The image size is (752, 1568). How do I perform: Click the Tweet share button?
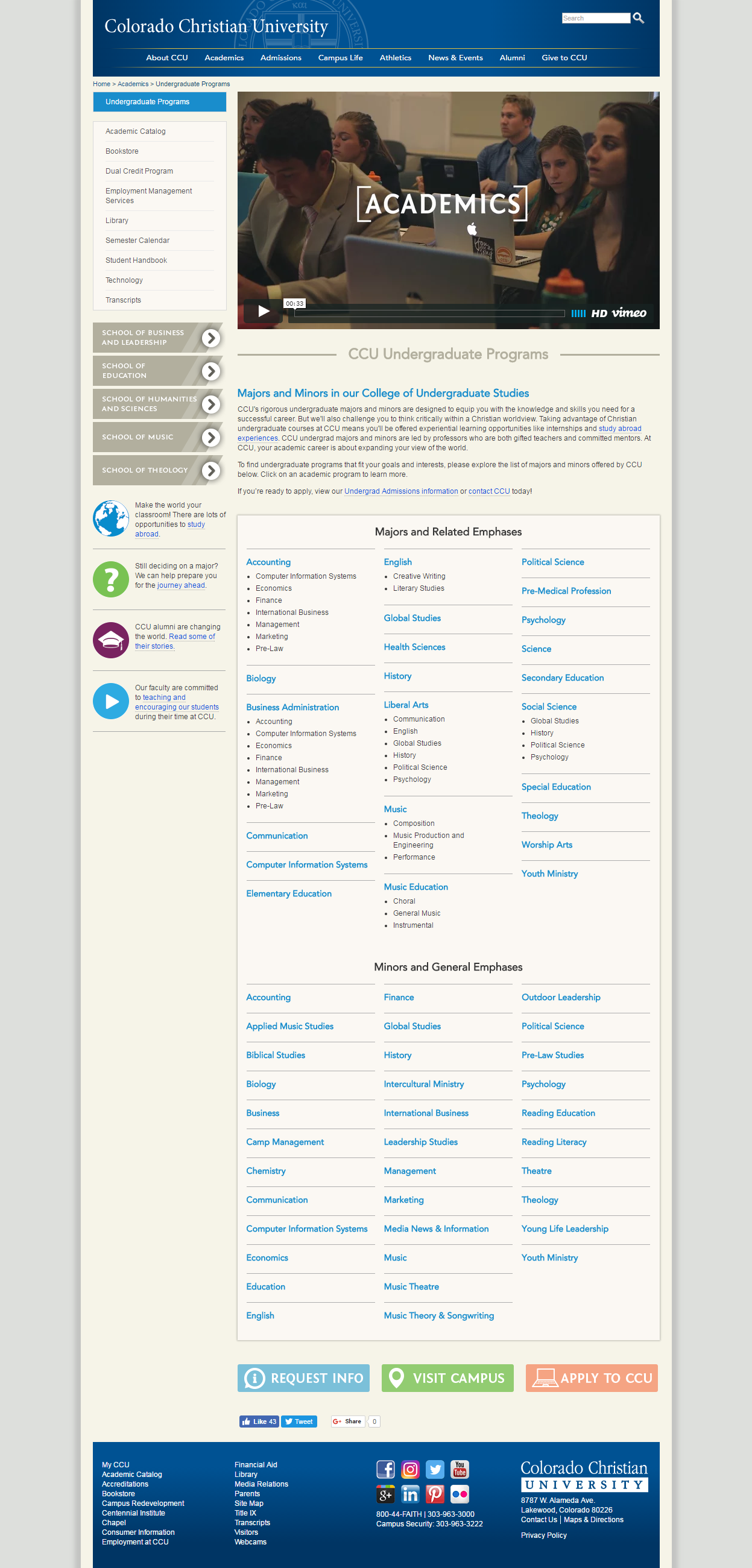tap(299, 1422)
